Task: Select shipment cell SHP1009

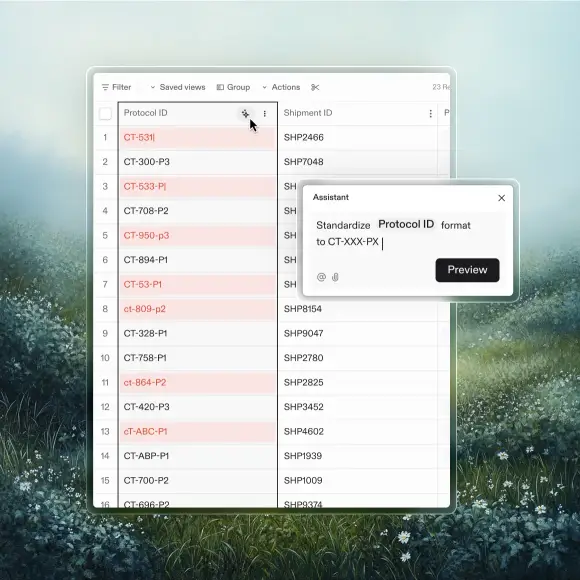Action: click(x=357, y=480)
